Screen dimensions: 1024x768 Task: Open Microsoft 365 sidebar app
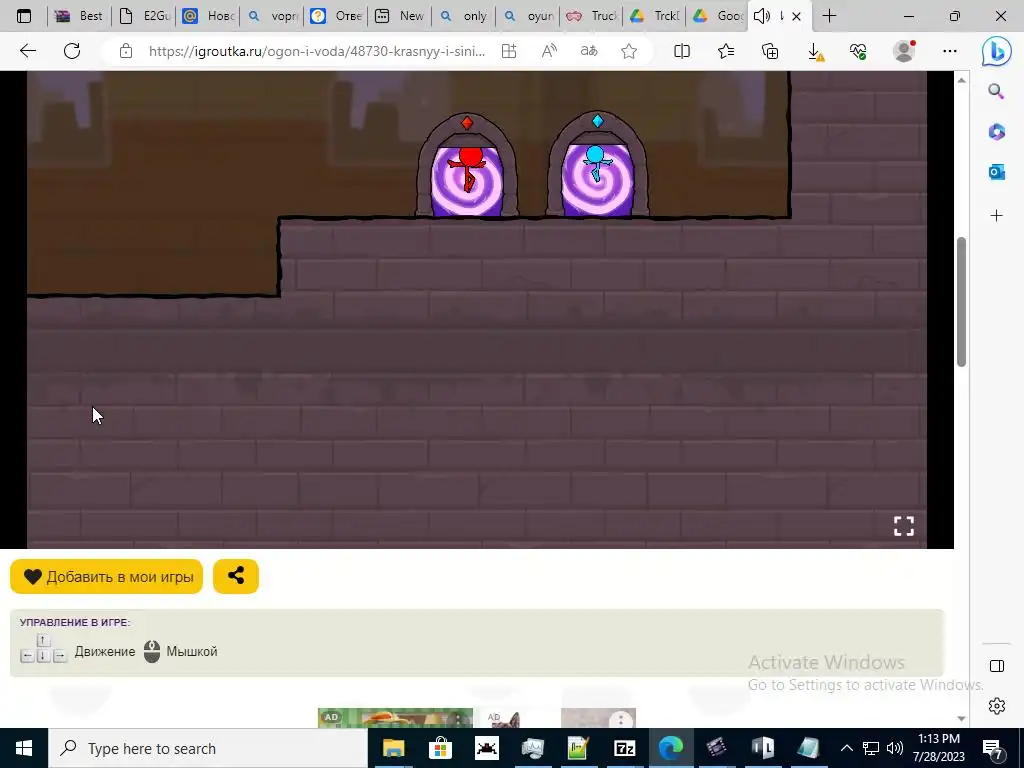[x=996, y=132]
